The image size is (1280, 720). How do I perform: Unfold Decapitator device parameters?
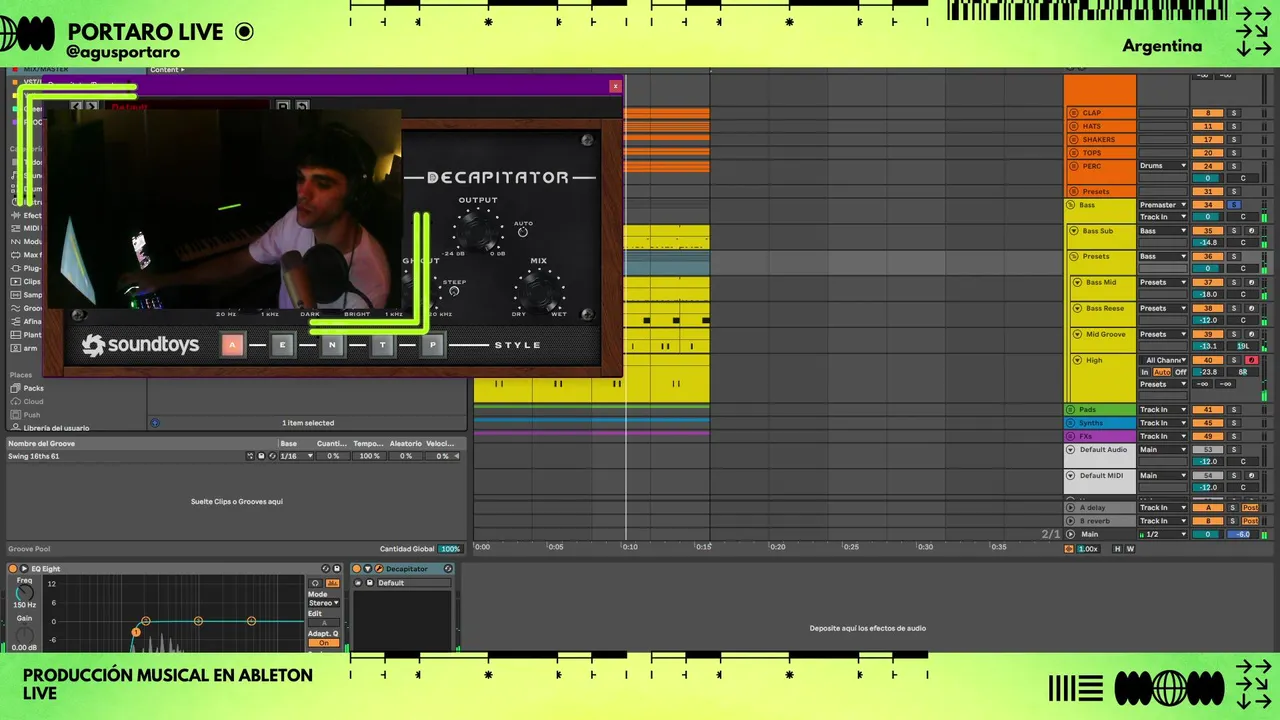point(368,569)
